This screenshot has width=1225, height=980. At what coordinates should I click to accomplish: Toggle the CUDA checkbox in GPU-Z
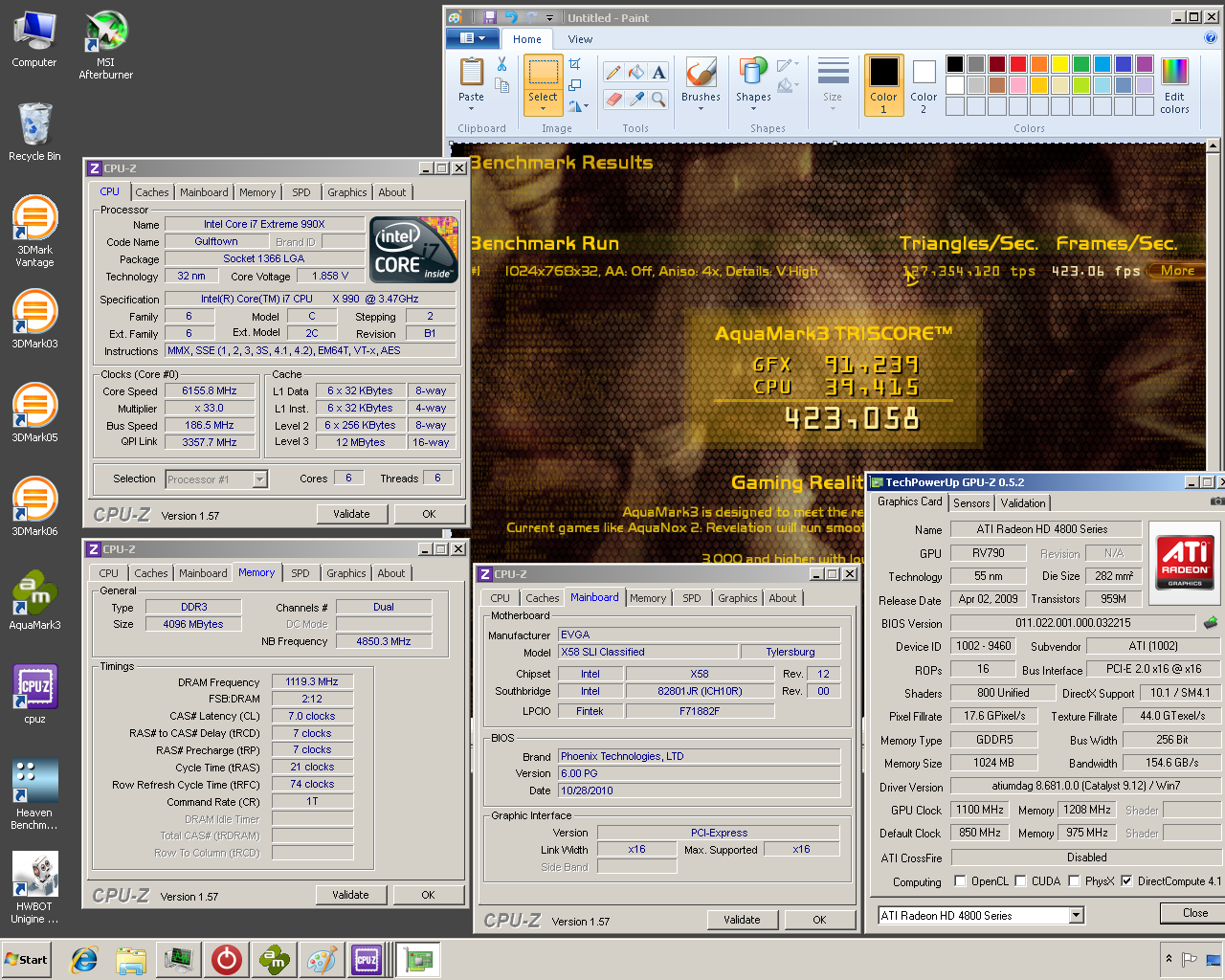(x=1020, y=881)
